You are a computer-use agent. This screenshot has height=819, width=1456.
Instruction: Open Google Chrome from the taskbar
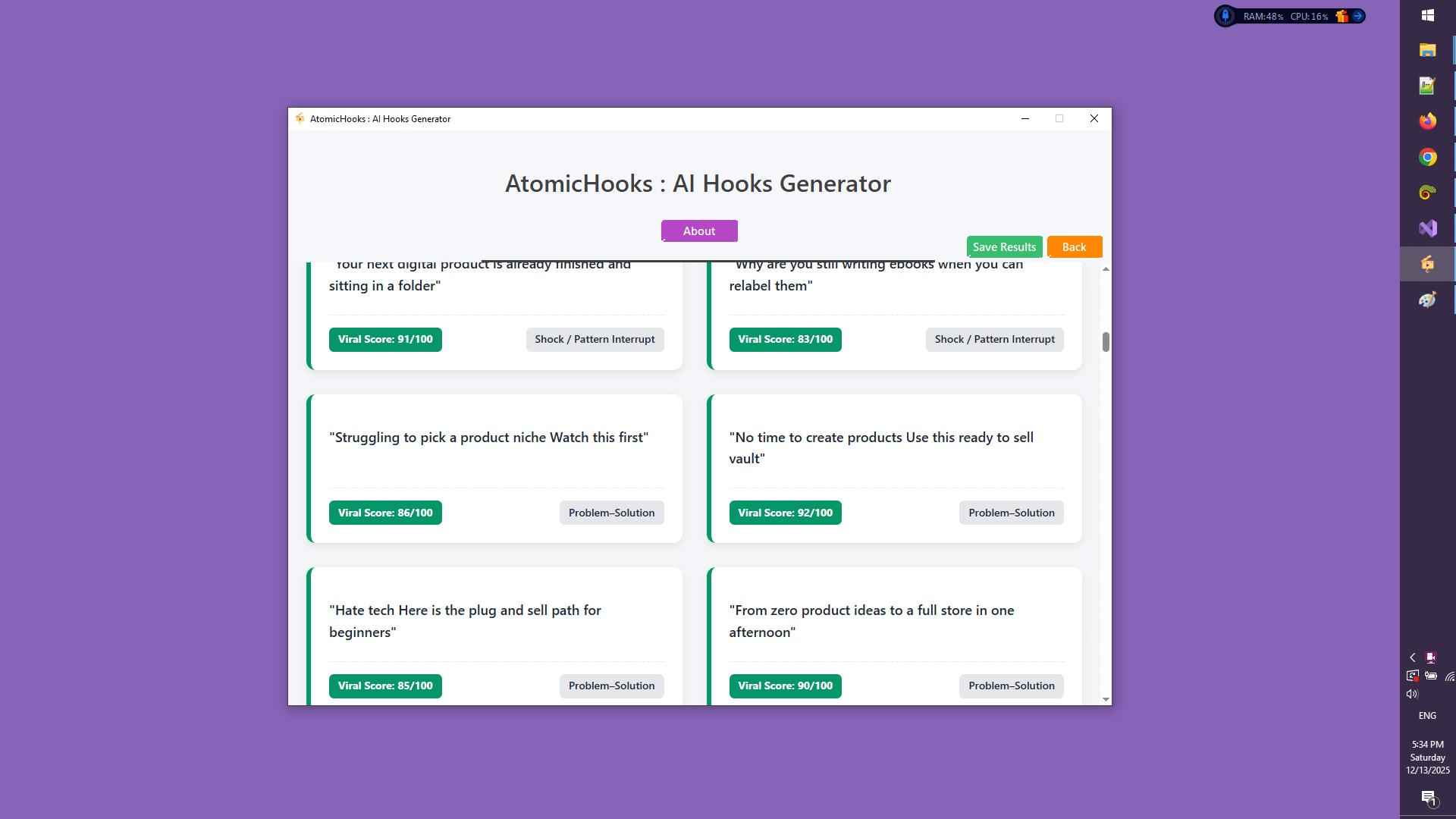1427,157
